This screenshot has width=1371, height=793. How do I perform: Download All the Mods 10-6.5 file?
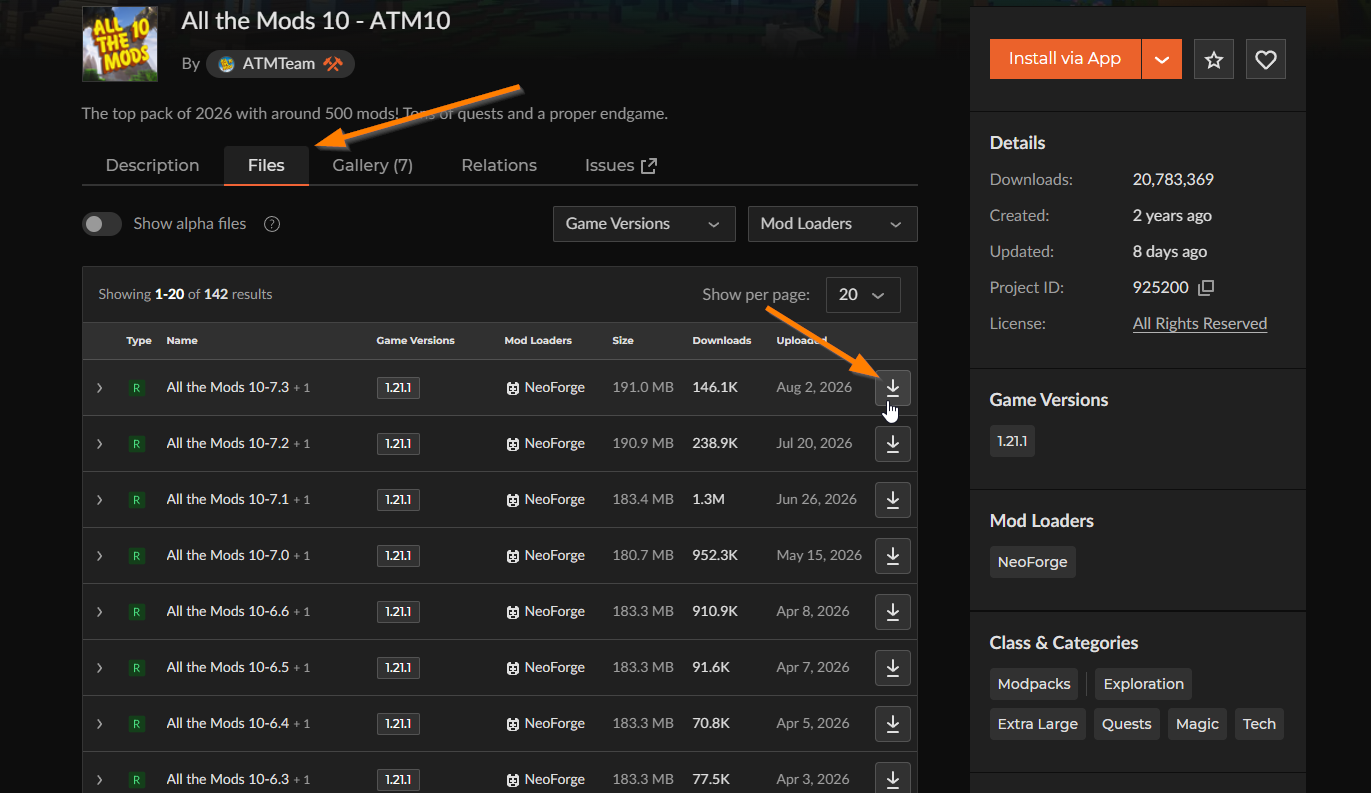893,667
